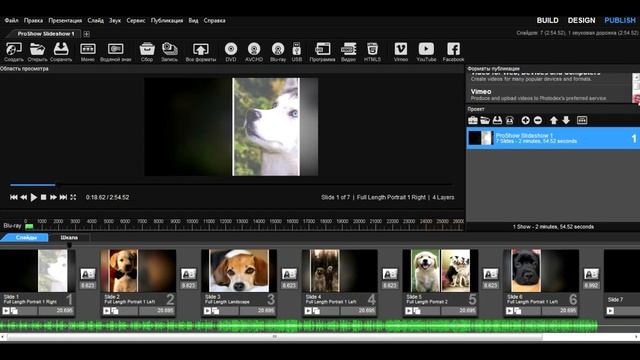Click the green soundtrack waveform

(x=299, y=326)
